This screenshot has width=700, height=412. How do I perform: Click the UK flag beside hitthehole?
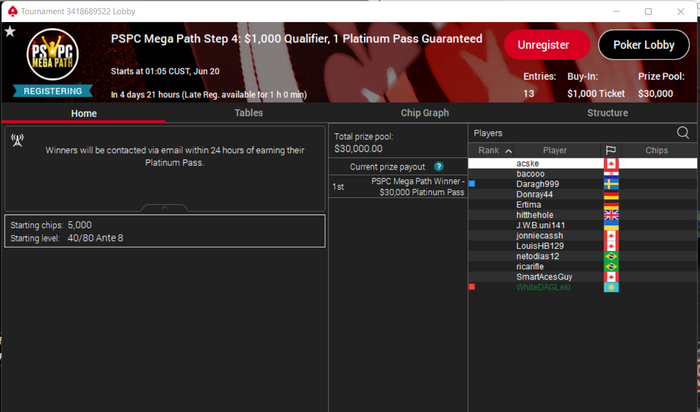(611, 215)
